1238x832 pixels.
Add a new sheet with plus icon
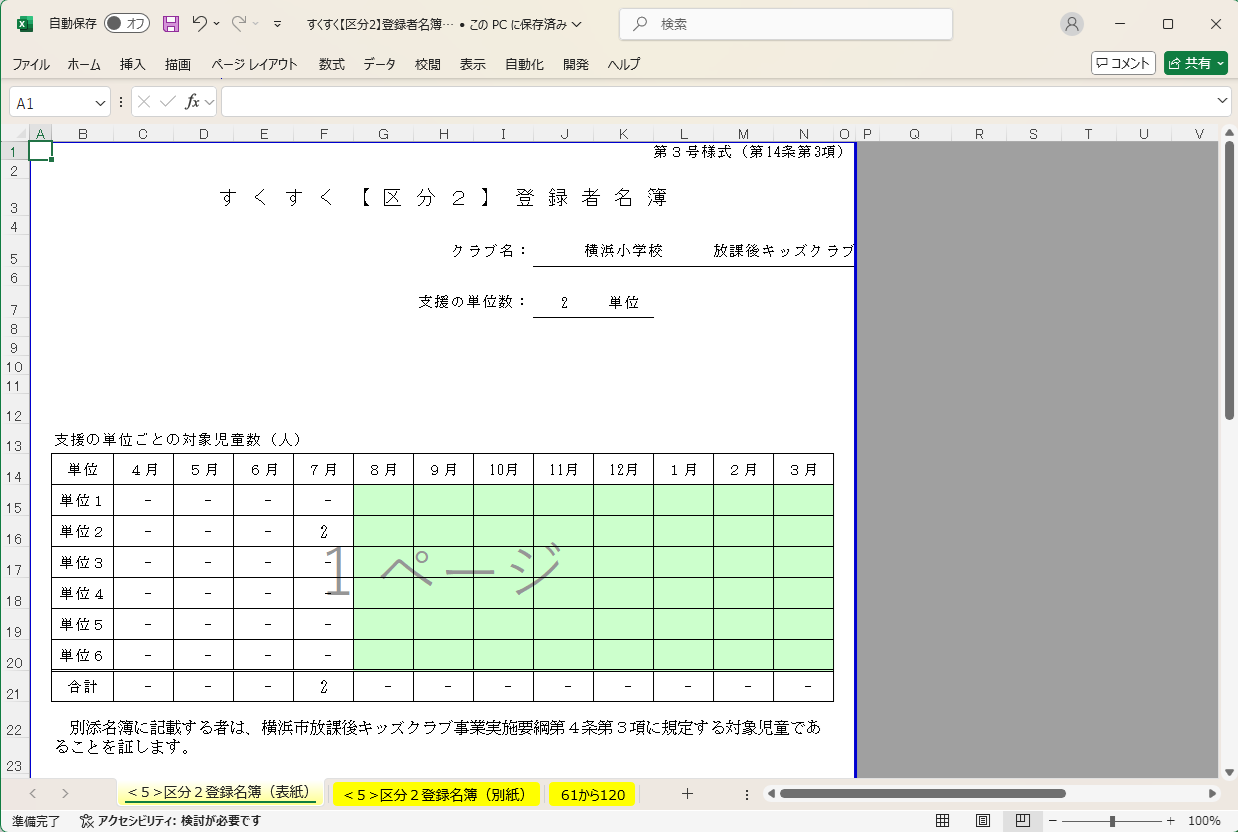coord(687,794)
